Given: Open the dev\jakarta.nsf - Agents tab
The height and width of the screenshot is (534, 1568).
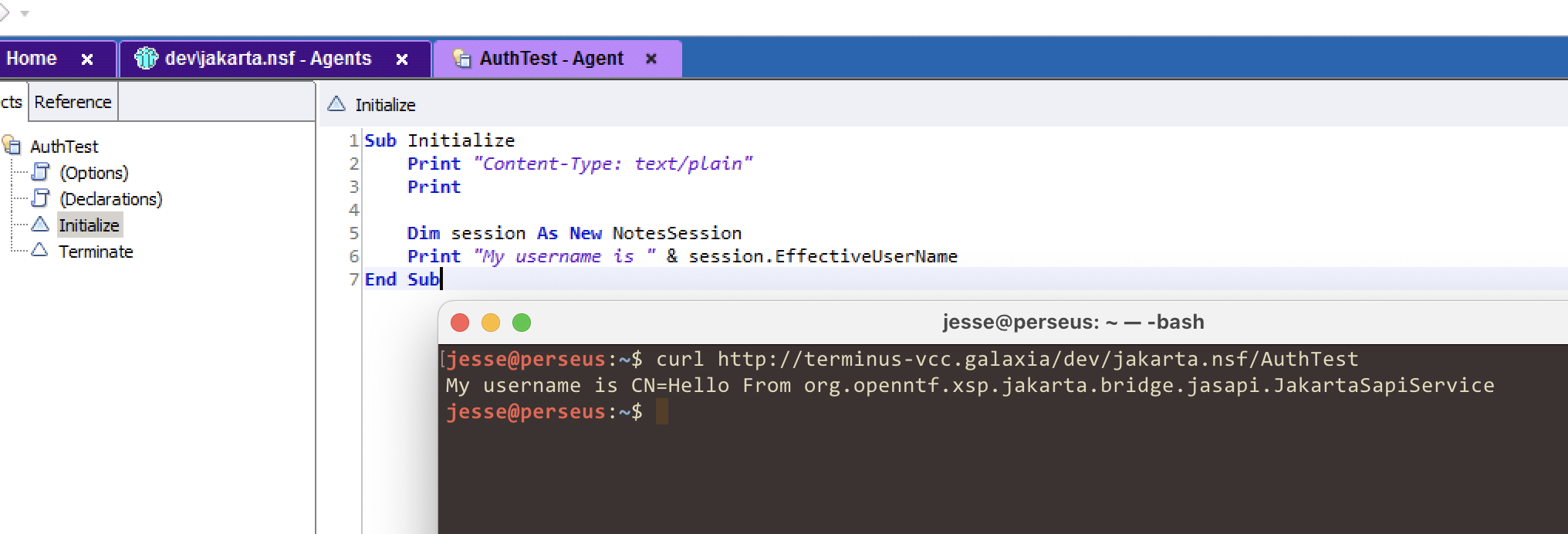Looking at the screenshot, I should point(268,59).
